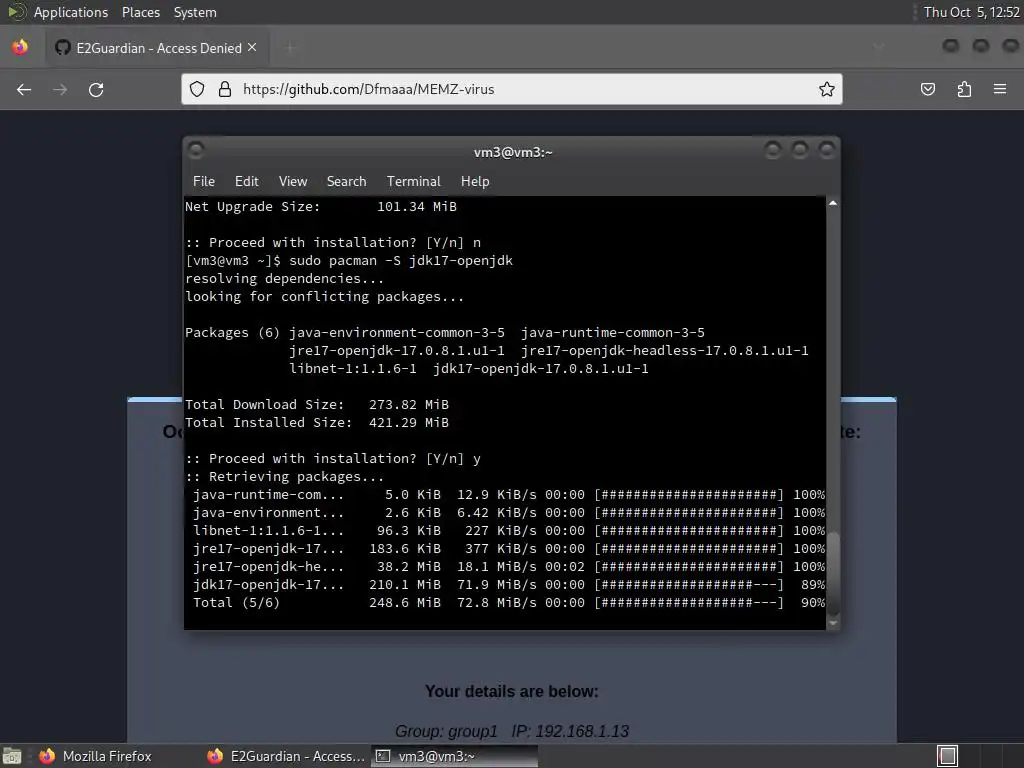
Task: Click terminal scrollbar down arrow
Action: point(833,623)
